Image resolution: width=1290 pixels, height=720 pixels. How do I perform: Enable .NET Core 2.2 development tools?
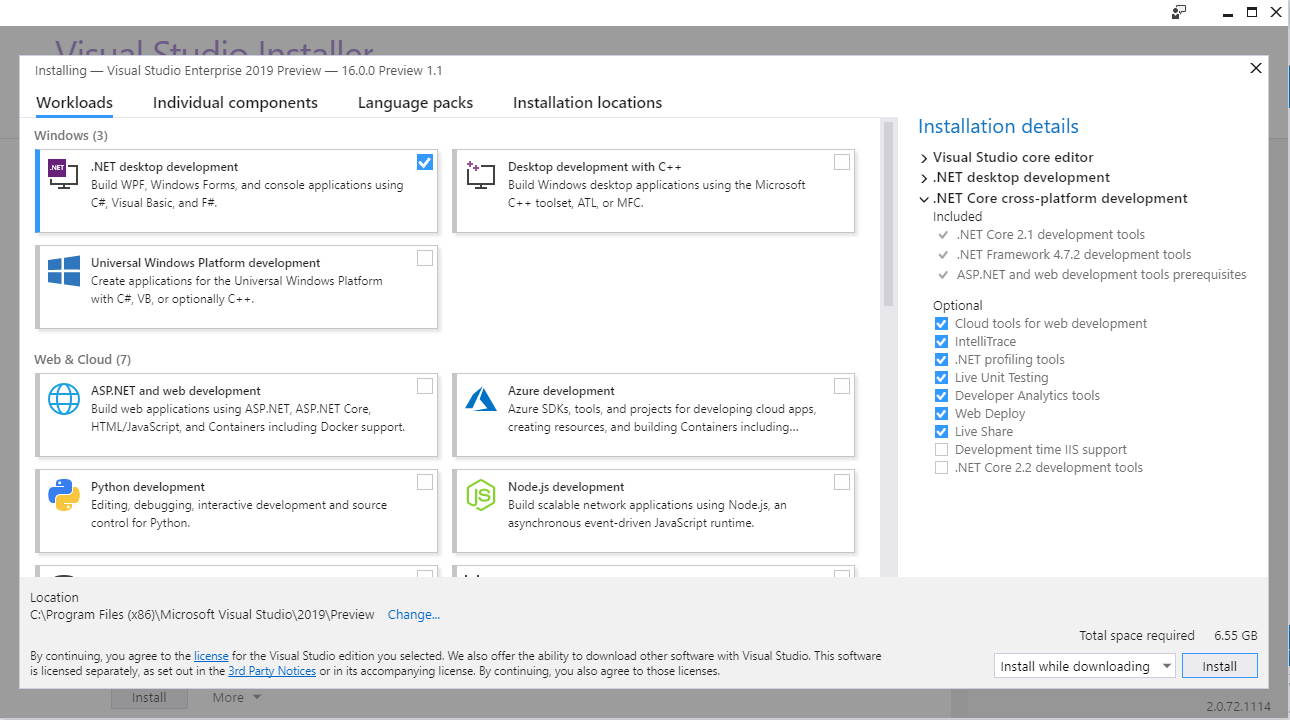pyautogui.click(x=941, y=468)
